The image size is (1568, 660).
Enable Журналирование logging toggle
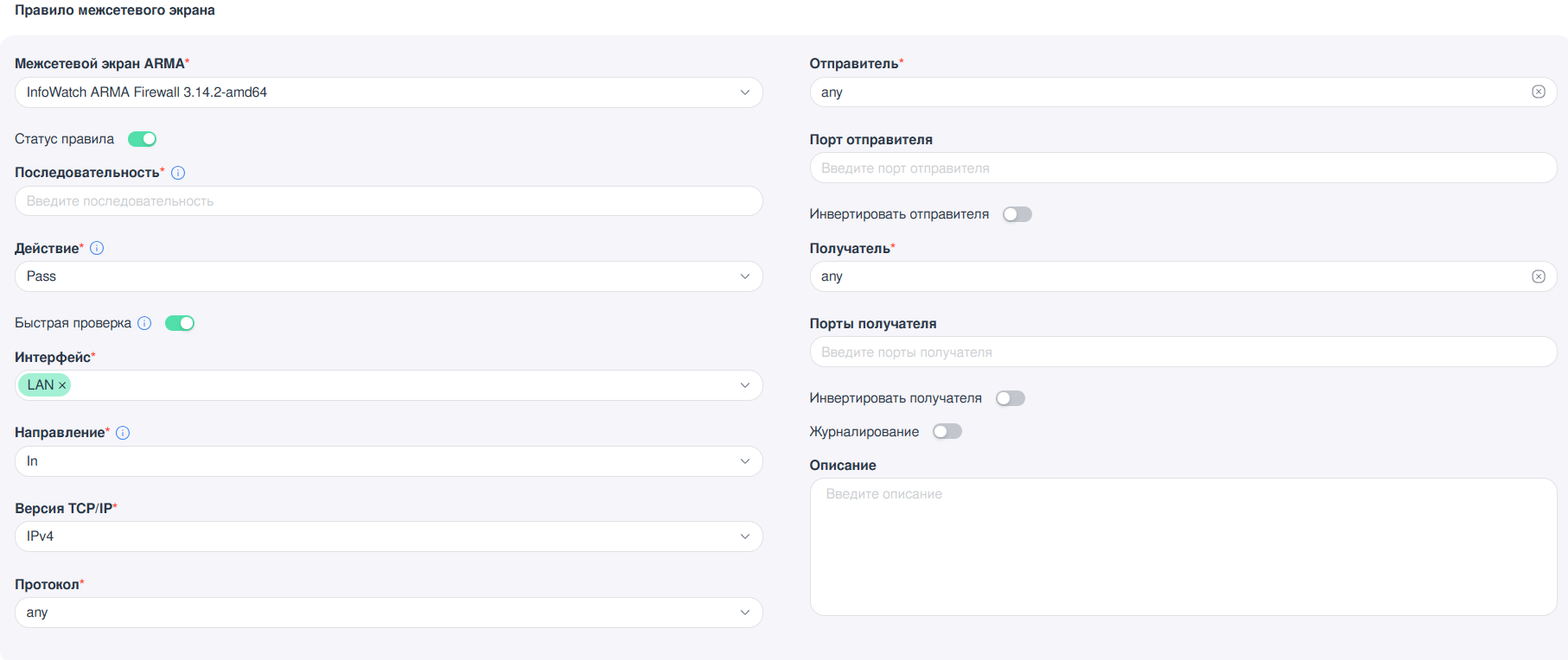pyautogui.click(x=947, y=432)
